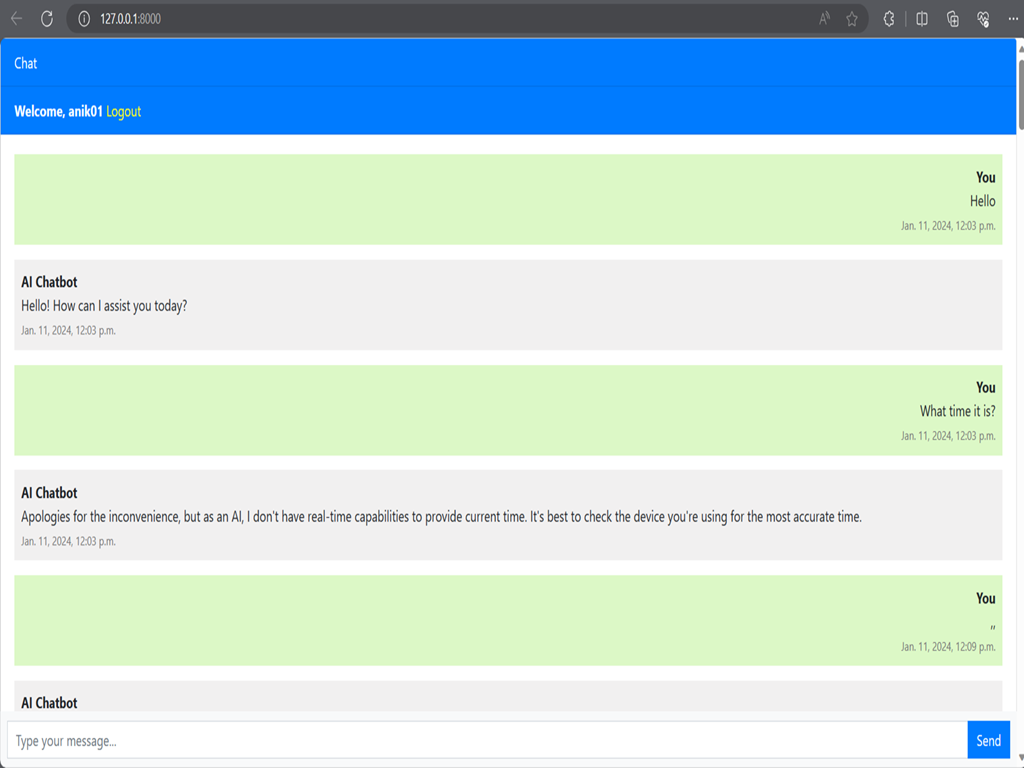Click the 'AI Chatbot' label above Apologies reply

tap(49, 493)
